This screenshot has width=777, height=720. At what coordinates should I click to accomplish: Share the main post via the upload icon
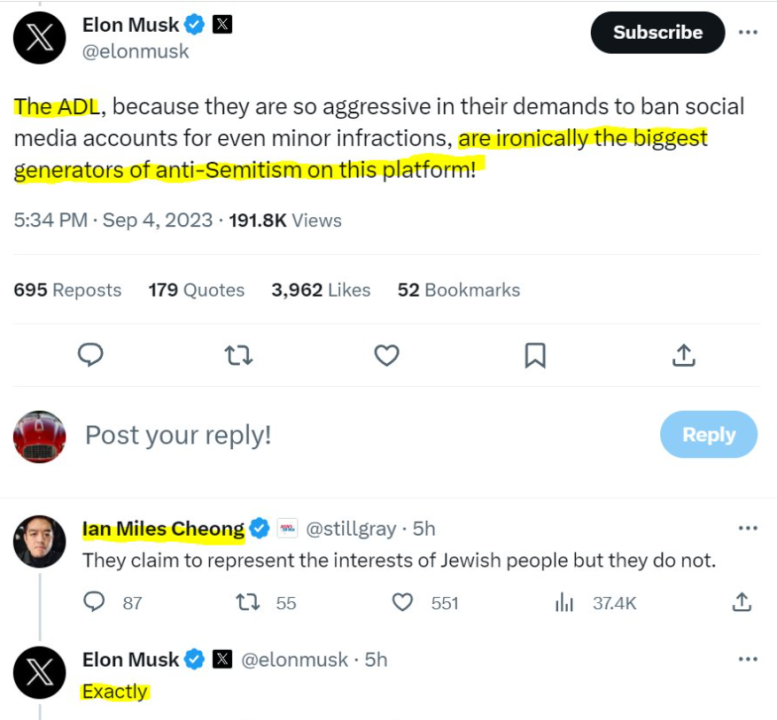[x=683, y=355]
